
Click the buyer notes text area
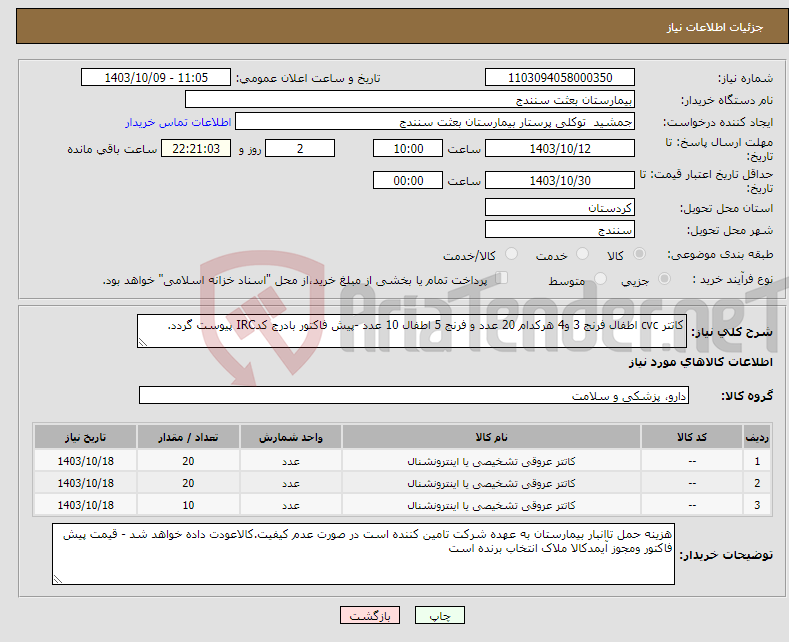[x=363, y=554]
